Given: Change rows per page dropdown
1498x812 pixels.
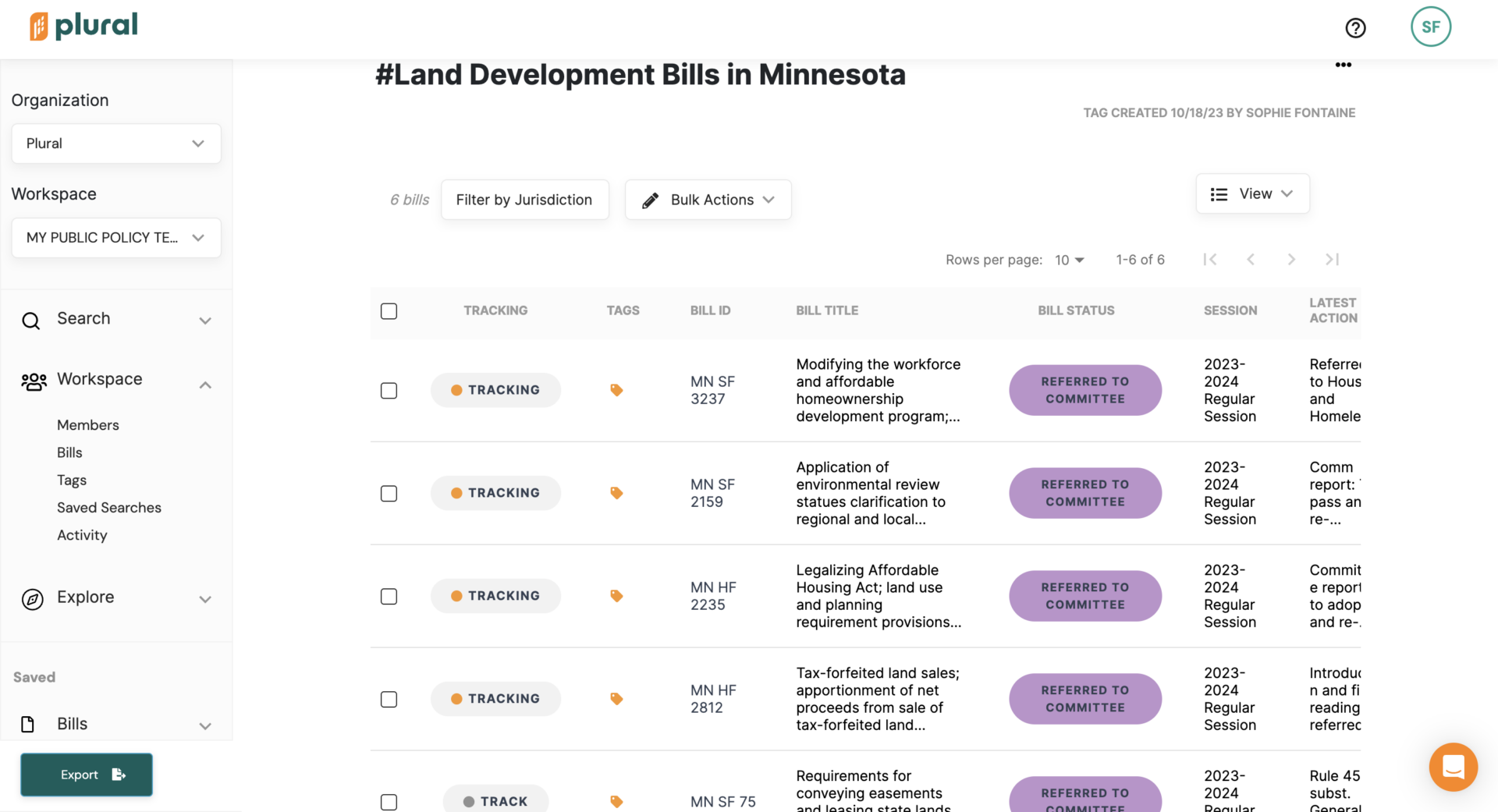Looking at the screenshot, I should coord(1069,260).
